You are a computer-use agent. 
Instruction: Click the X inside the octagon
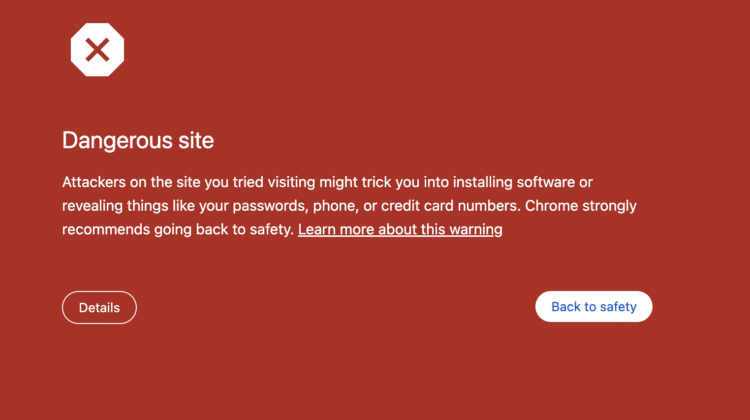[x=97, y=48]
